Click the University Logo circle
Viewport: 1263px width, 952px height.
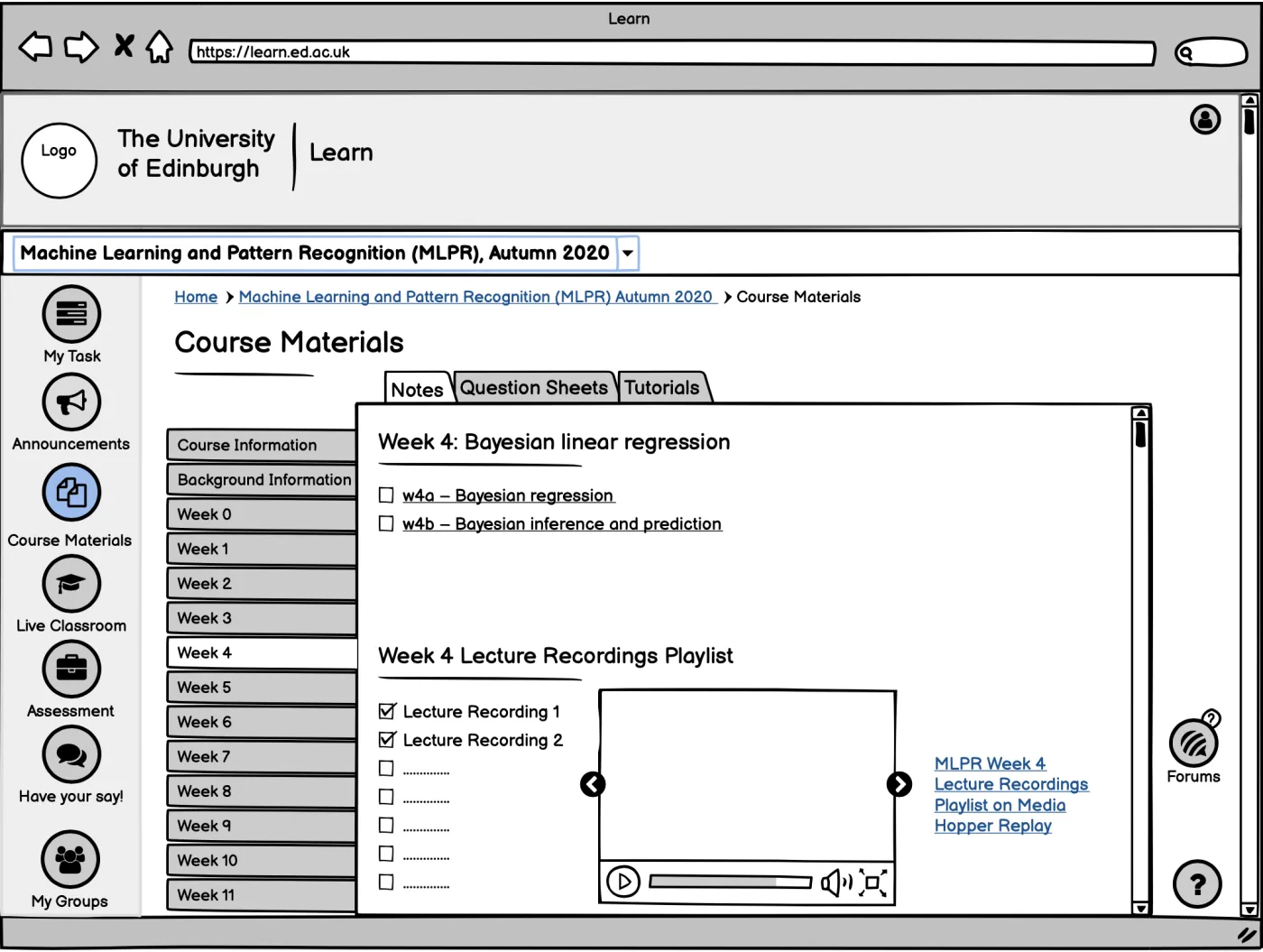[59, 161]
